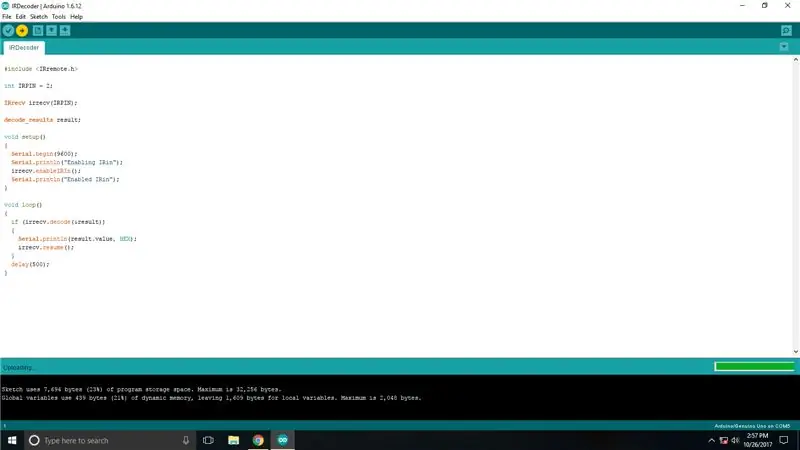This screenshot has width=800, height=450.
Task: Click the 'IRrecv irrecv(IRPIN);' line
Action: (40, 103)
